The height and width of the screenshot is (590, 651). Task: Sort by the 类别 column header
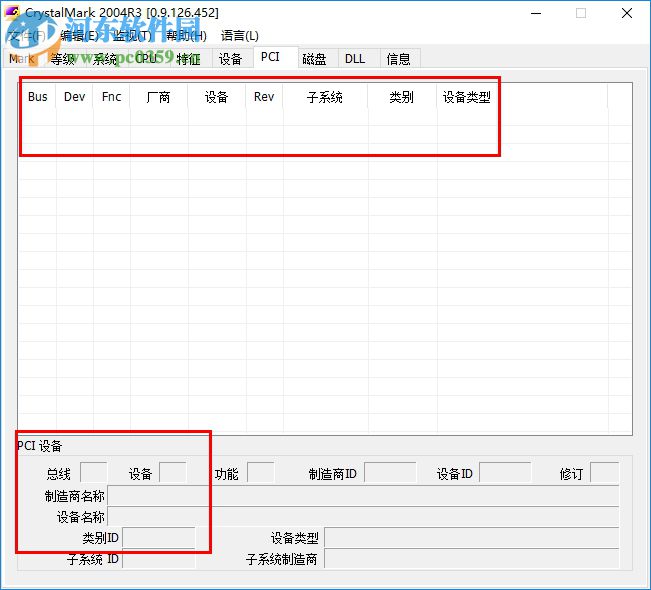[402, 97]
